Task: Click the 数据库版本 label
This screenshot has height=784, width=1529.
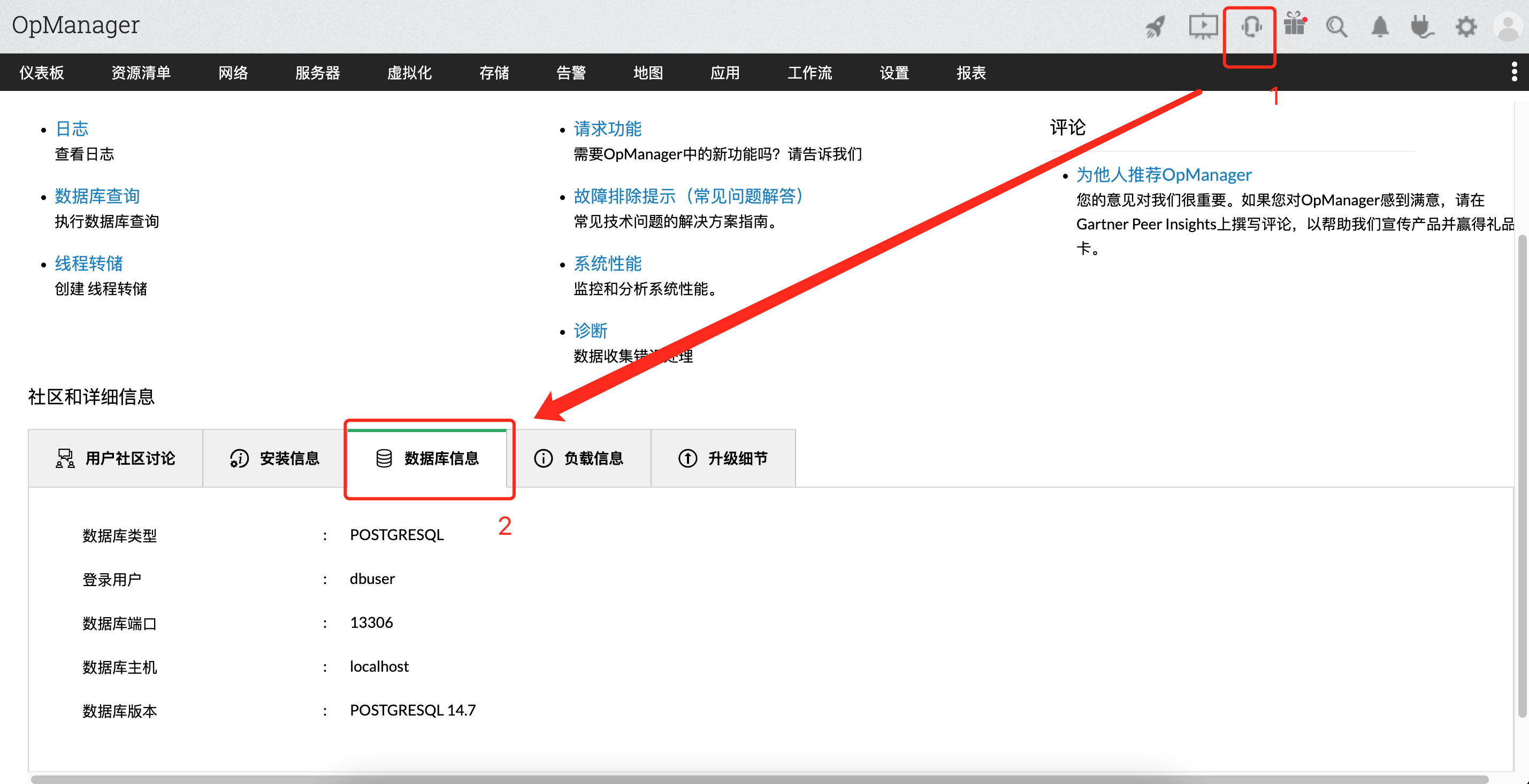Action: click(x=120, y=710)
